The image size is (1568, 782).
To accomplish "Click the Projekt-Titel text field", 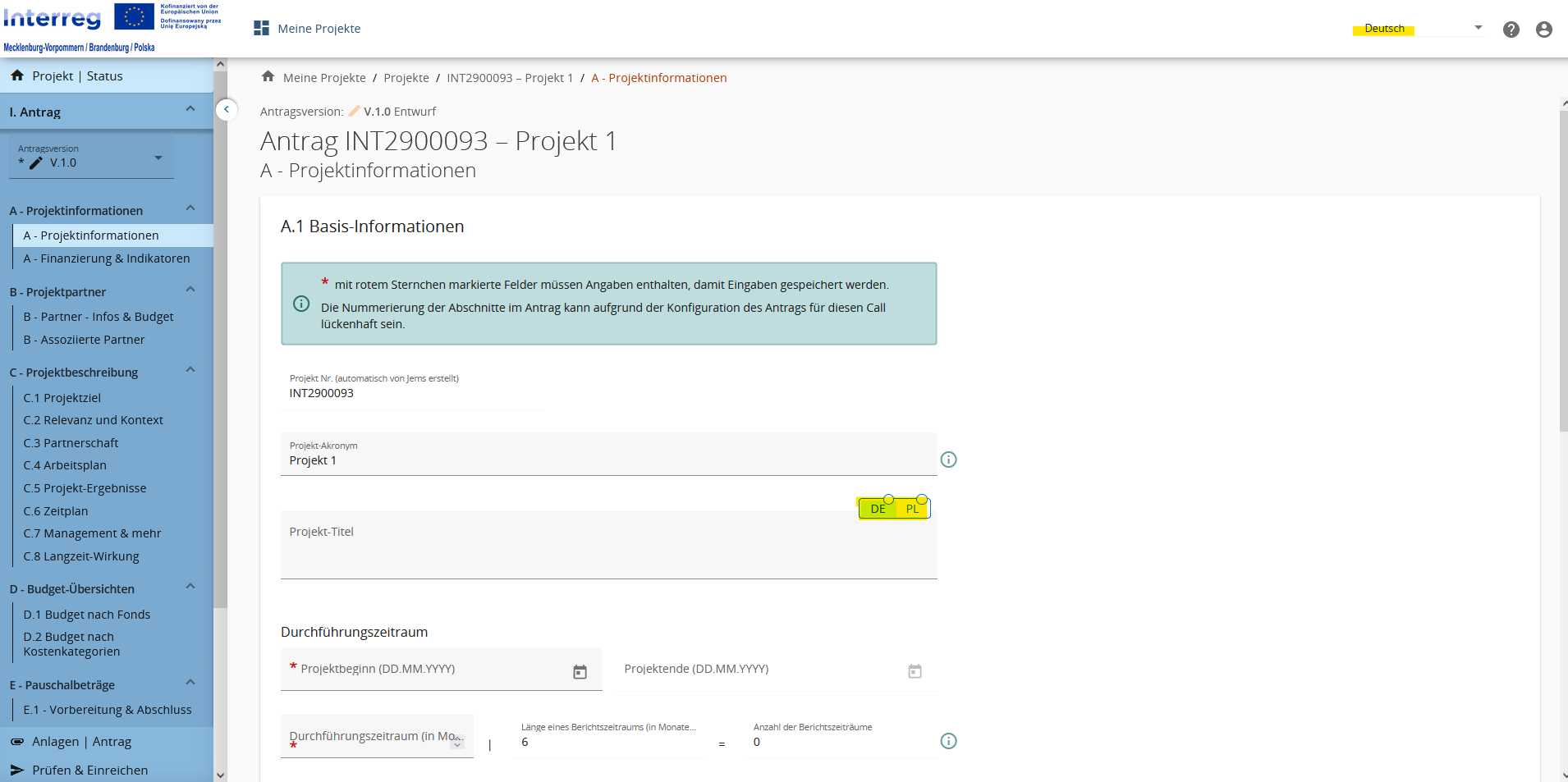I will 608,550.
